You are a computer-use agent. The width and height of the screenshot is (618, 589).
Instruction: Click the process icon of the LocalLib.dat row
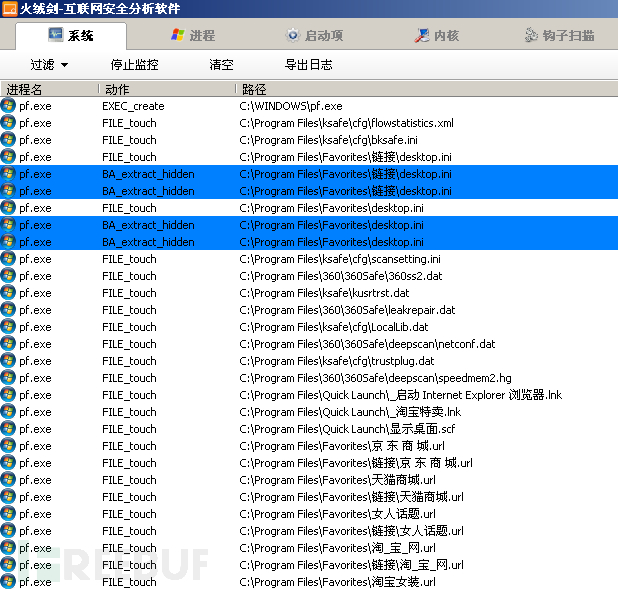pyautogui.click(x=8, y=326)
